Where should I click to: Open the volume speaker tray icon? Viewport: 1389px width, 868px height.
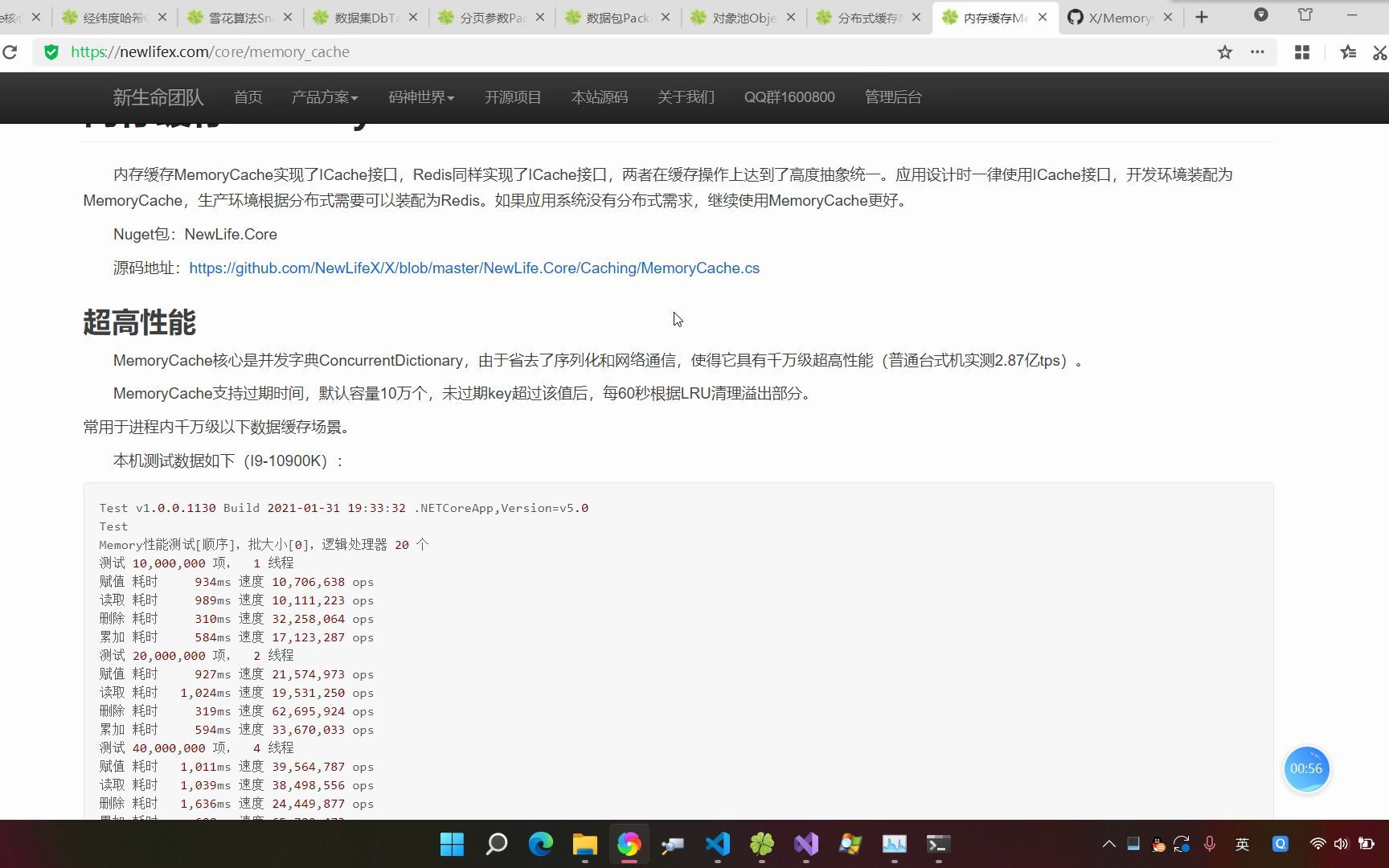tap(1341, 844)
